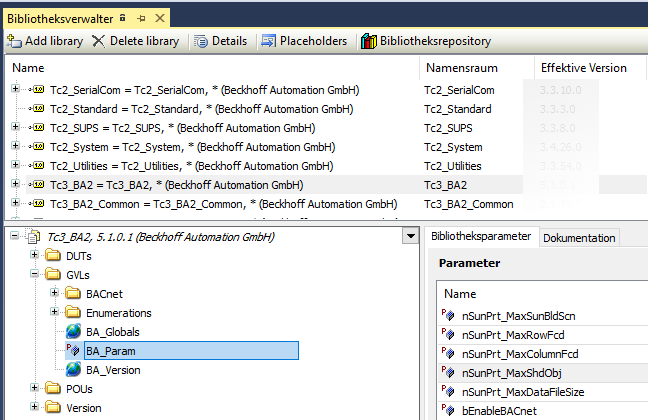Click the BA_Param parameter list icon

(73, 350)
